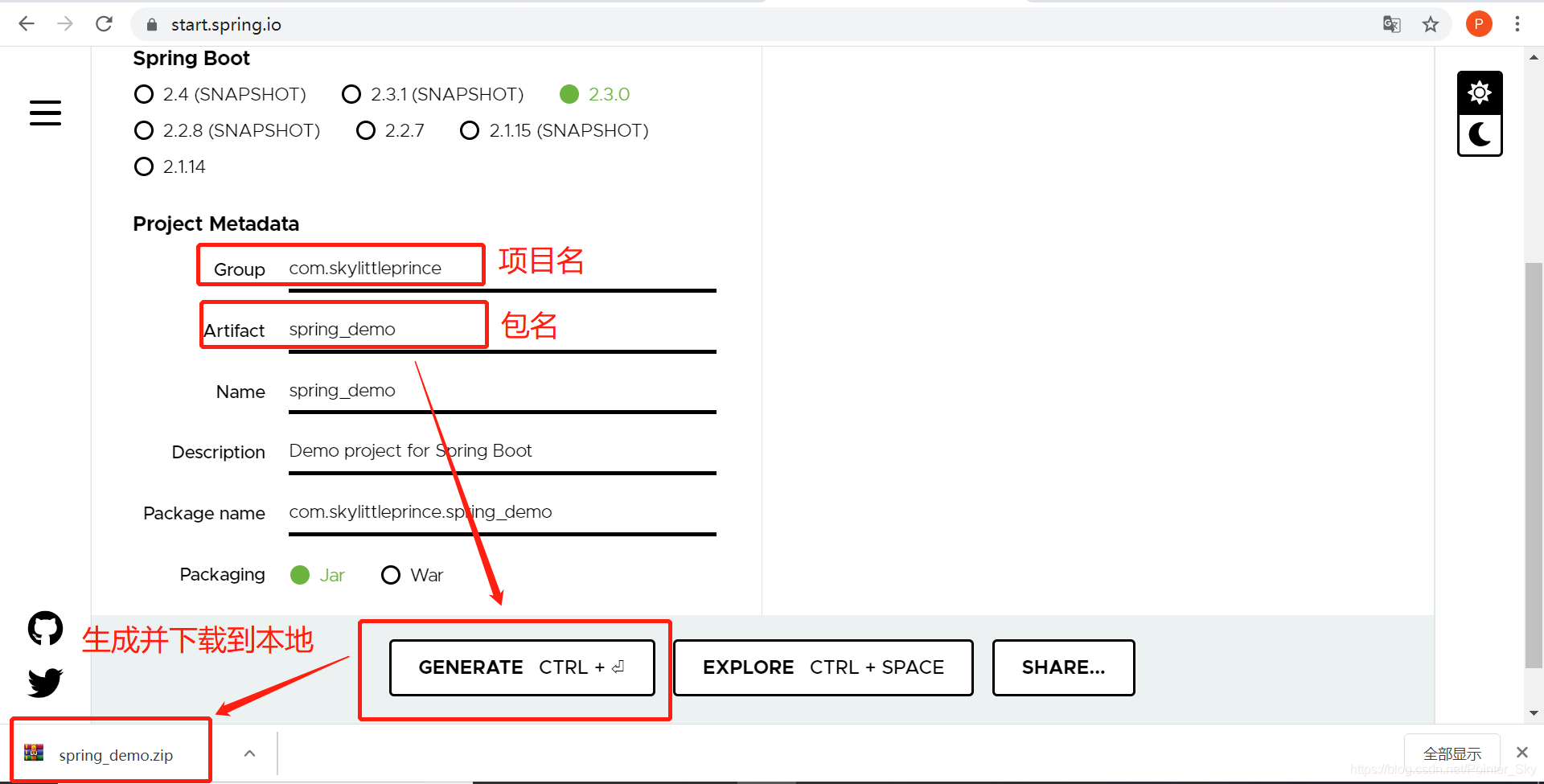Click scrollbar up arrow

(1534, 57)
